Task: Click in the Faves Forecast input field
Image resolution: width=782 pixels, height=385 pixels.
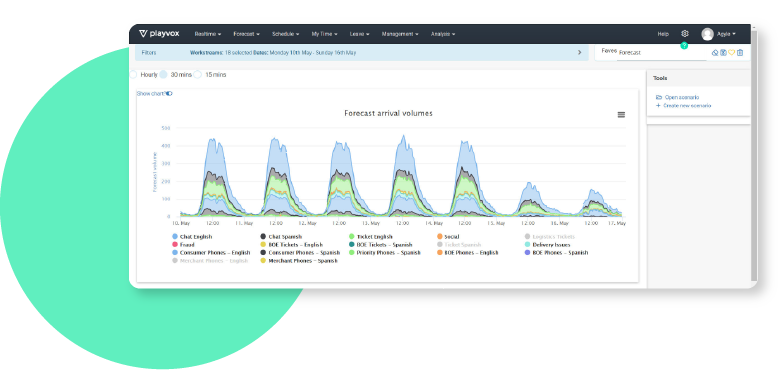Action: [x=661, y=53]
